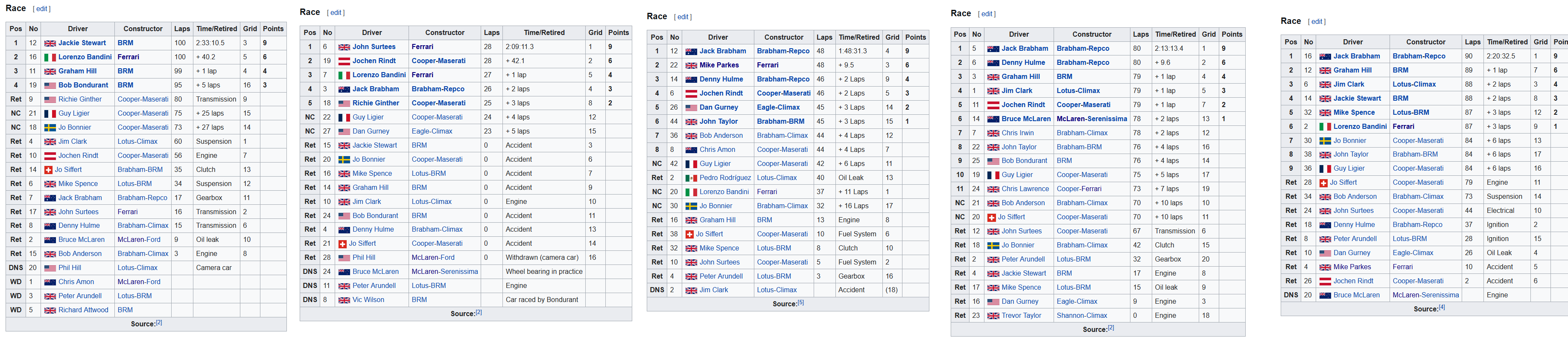
Task: Click Bruce McLaren's flag in Wheel bearing in practice row
Action: click(344, 272)
